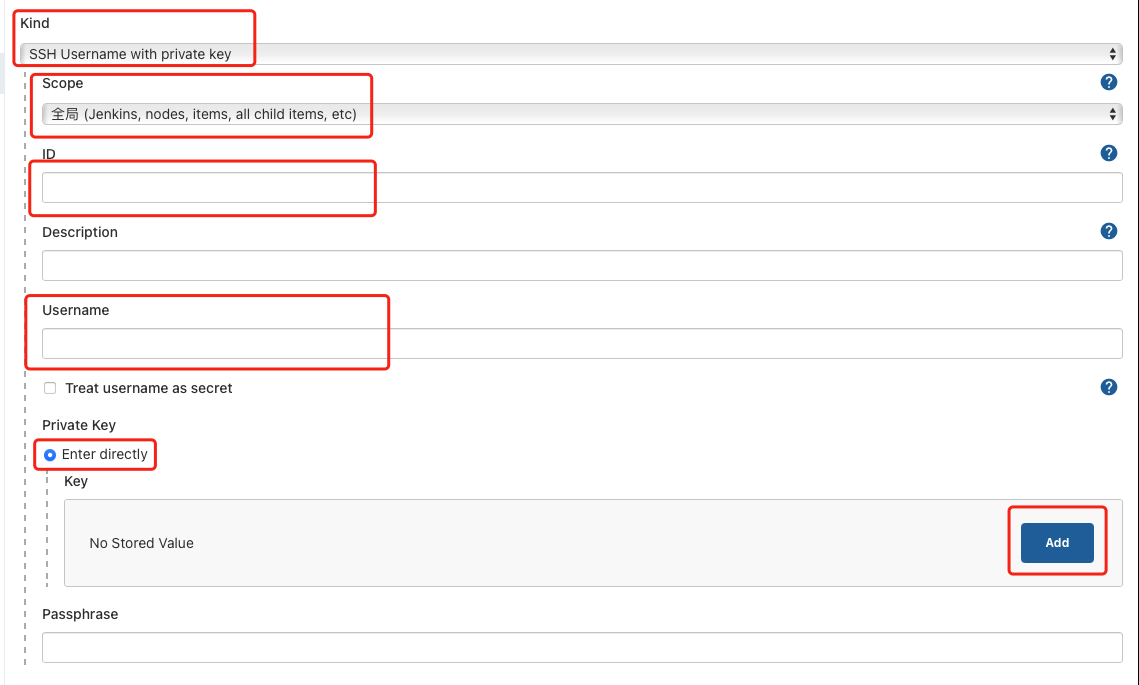Click the ID text input field
The height and width of the screenshot is (685, 1139).
click(582, 187)
